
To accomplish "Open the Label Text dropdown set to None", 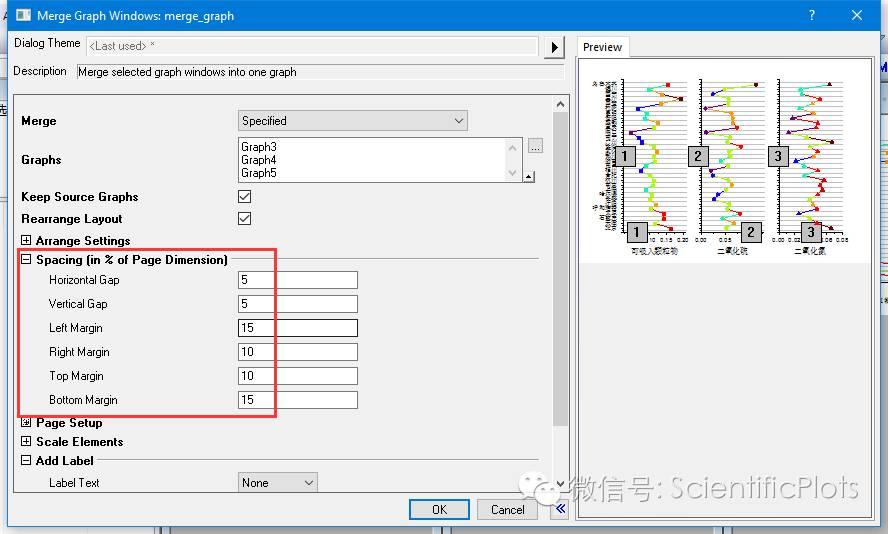I will (x=278, y=482).
